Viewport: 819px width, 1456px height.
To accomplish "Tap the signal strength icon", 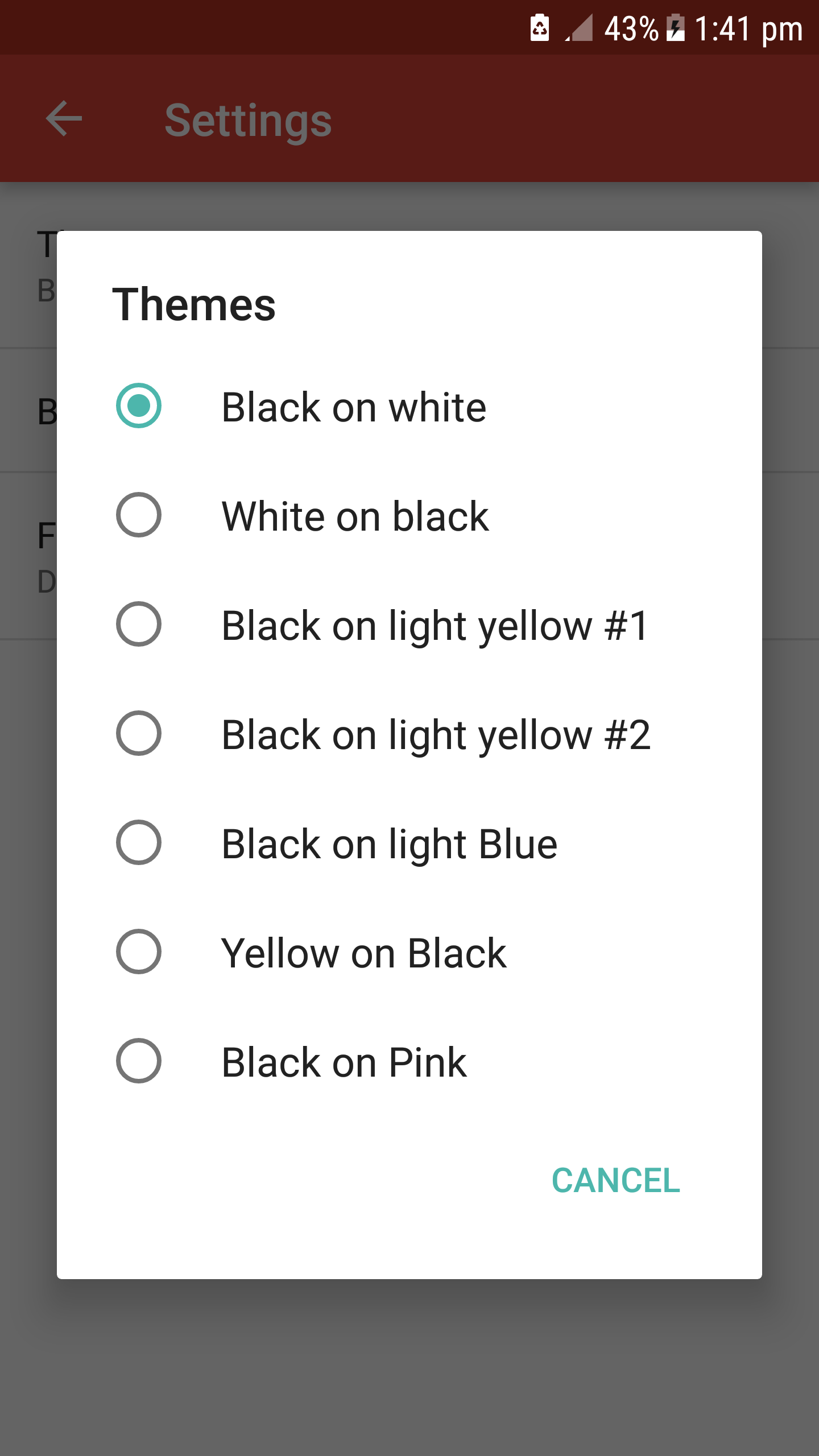I will point(580,28).
